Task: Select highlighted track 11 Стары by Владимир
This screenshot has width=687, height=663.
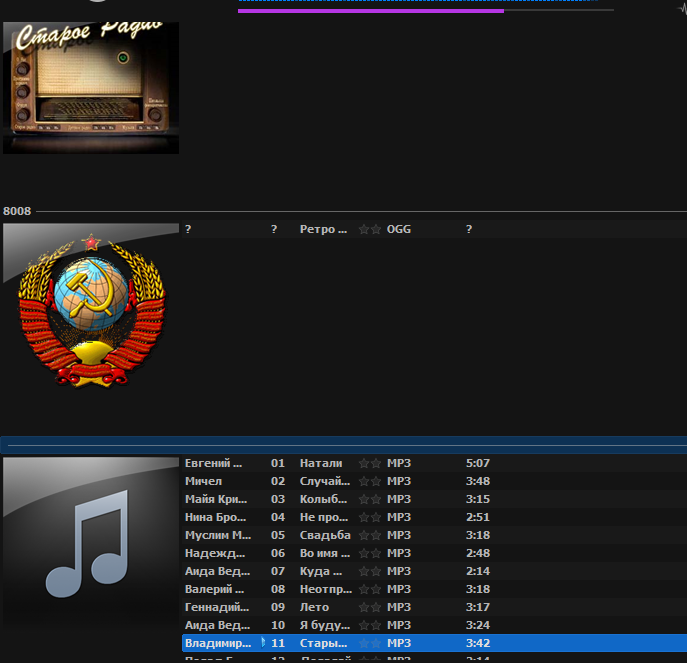Action: tap(434, 643)
